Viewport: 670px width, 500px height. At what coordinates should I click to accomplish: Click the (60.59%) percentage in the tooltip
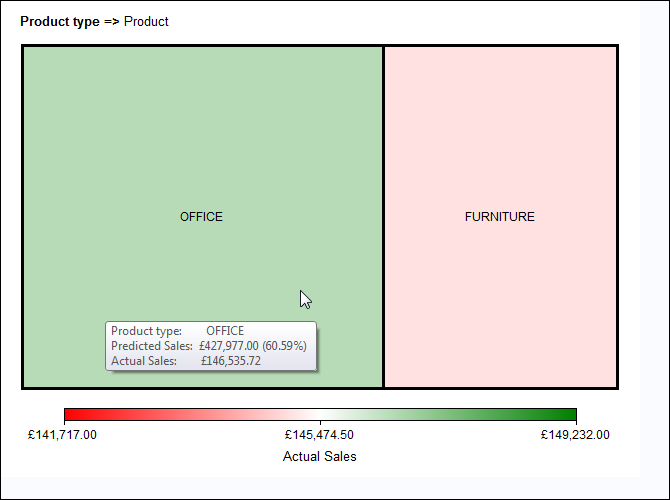tap(284, 346)
